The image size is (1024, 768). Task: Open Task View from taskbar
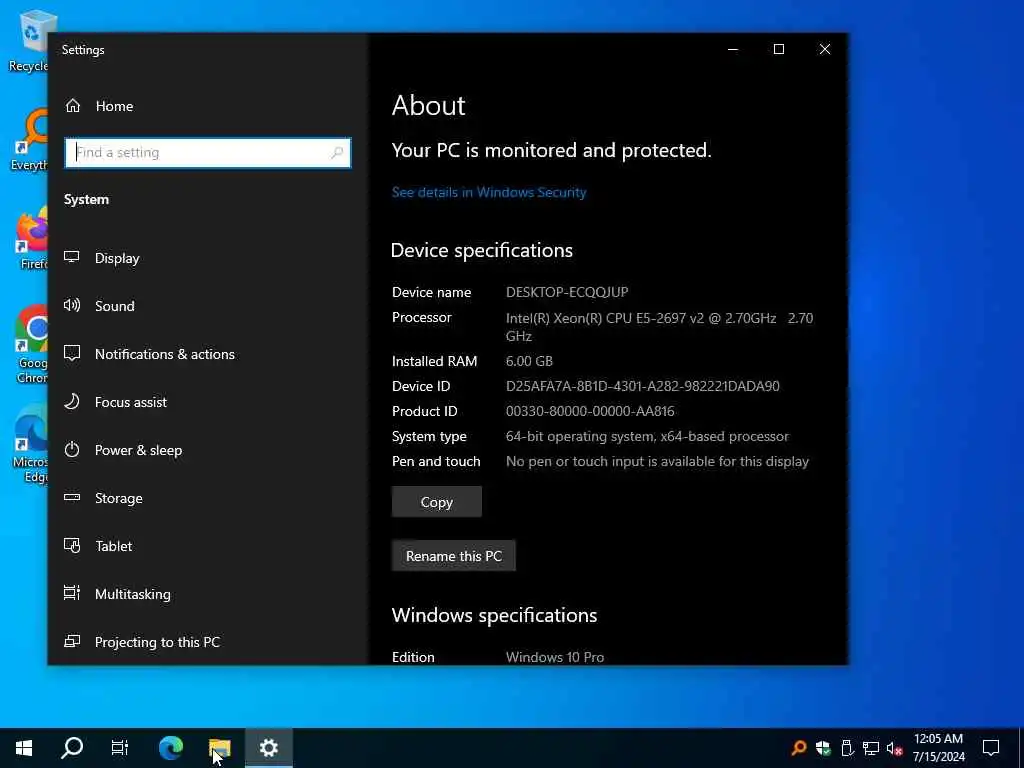120,748
